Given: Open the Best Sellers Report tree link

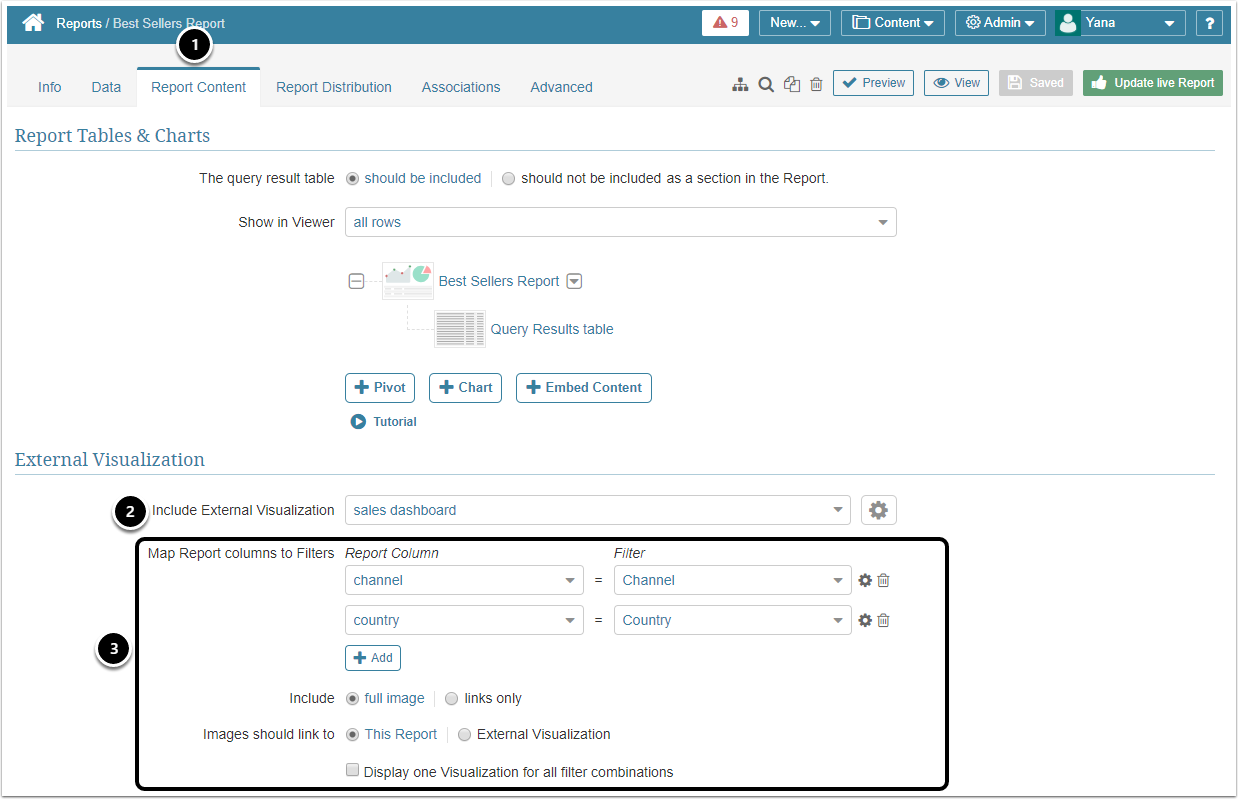Looking at the screenshot, I should point(499,281).
